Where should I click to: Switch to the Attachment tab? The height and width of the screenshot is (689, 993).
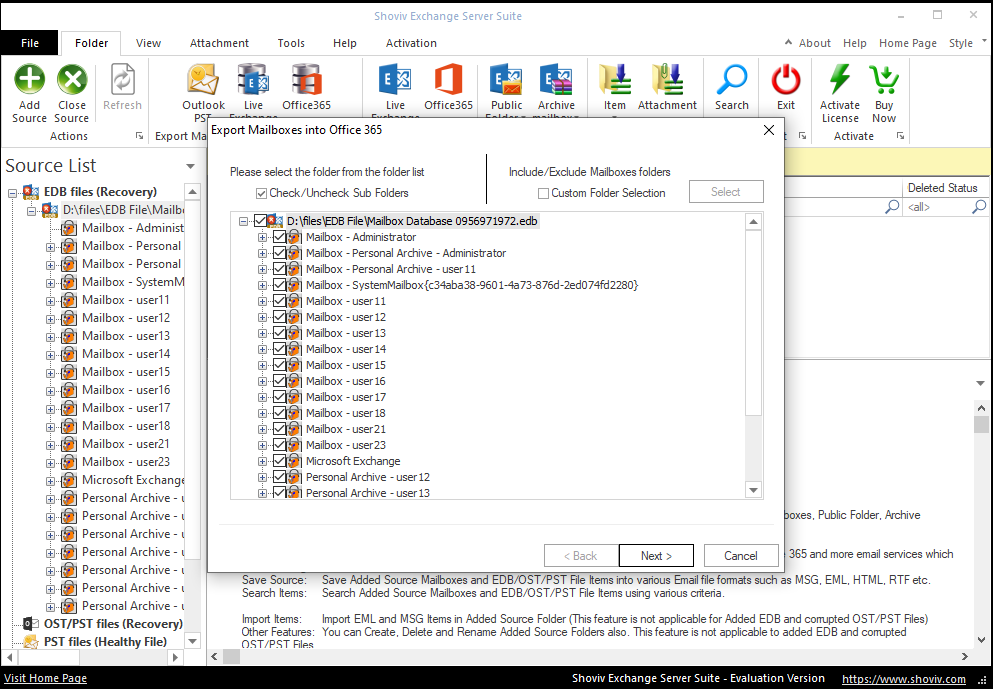coord(219,43)
